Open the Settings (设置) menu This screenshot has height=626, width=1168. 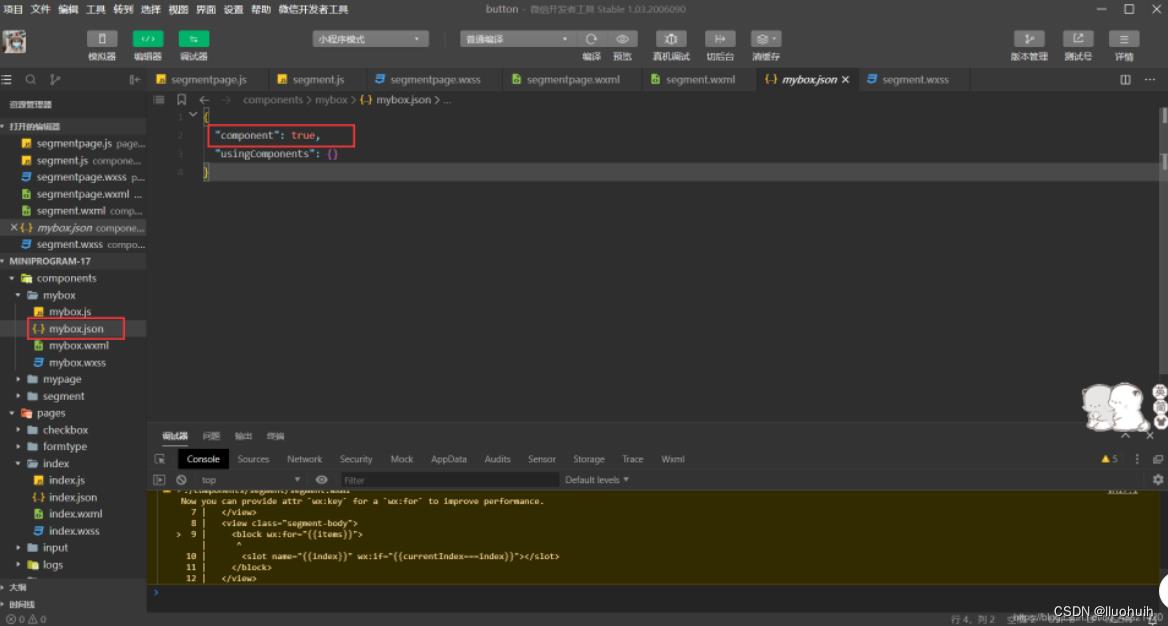(x=233, y=9)
